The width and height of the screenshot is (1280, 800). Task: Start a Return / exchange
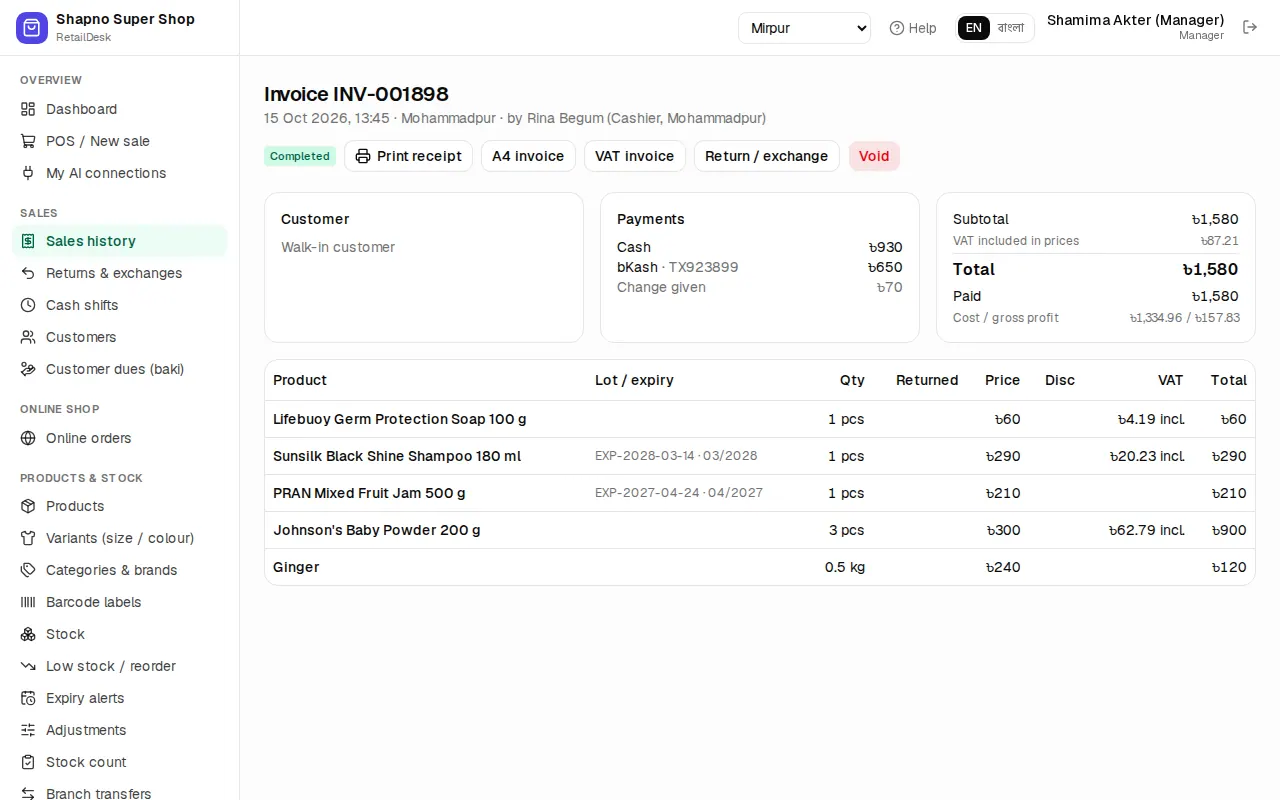pos(766,156)
